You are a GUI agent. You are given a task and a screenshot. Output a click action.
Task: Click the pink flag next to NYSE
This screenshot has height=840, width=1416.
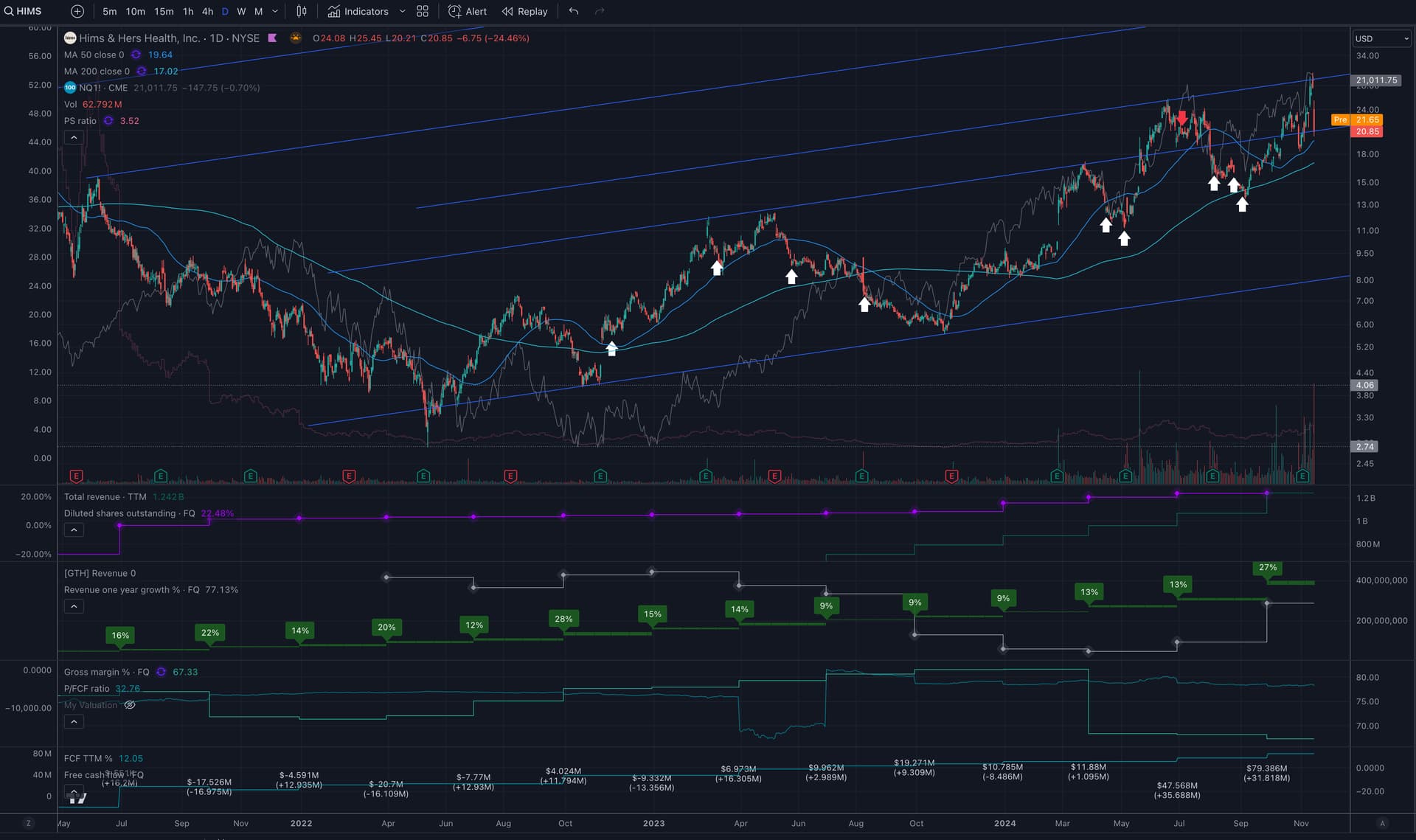(x=272, y=38)
